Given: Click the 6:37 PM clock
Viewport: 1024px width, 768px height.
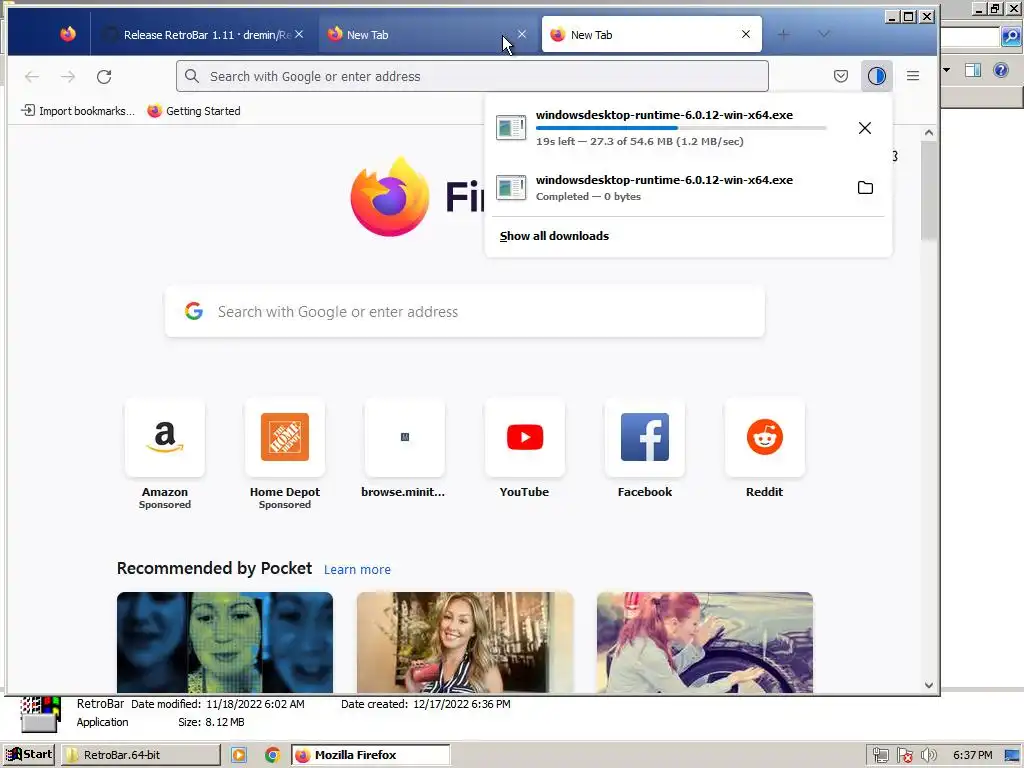Looking at the screenshot, I should [x=972, y=756].
